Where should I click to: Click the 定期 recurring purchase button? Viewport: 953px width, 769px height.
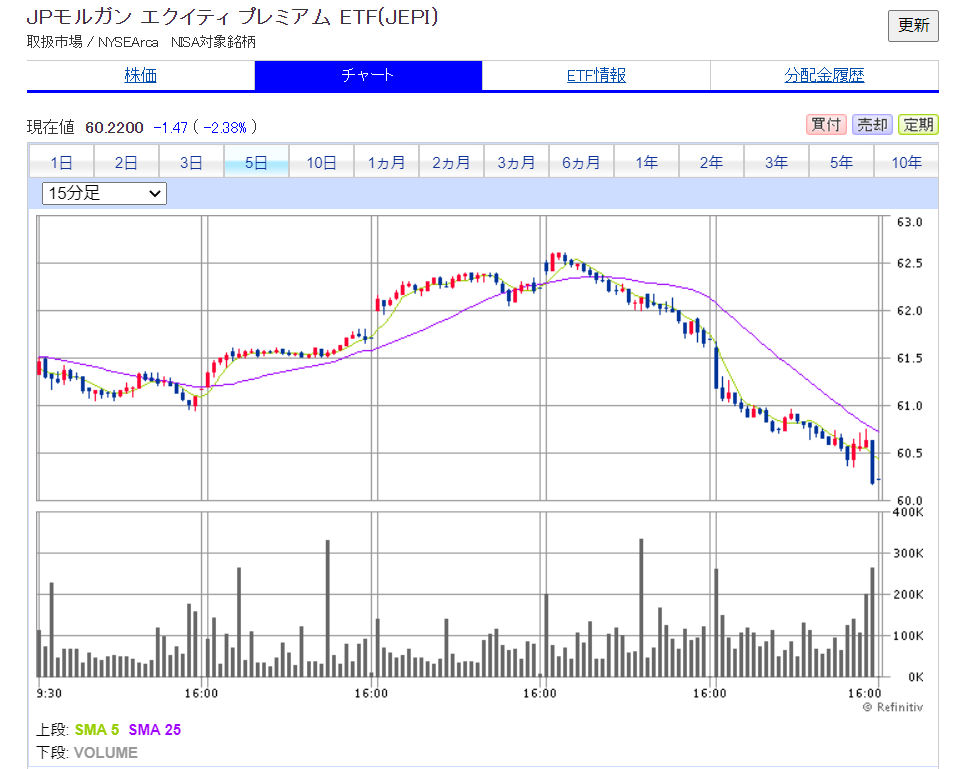tap(918, 125)
